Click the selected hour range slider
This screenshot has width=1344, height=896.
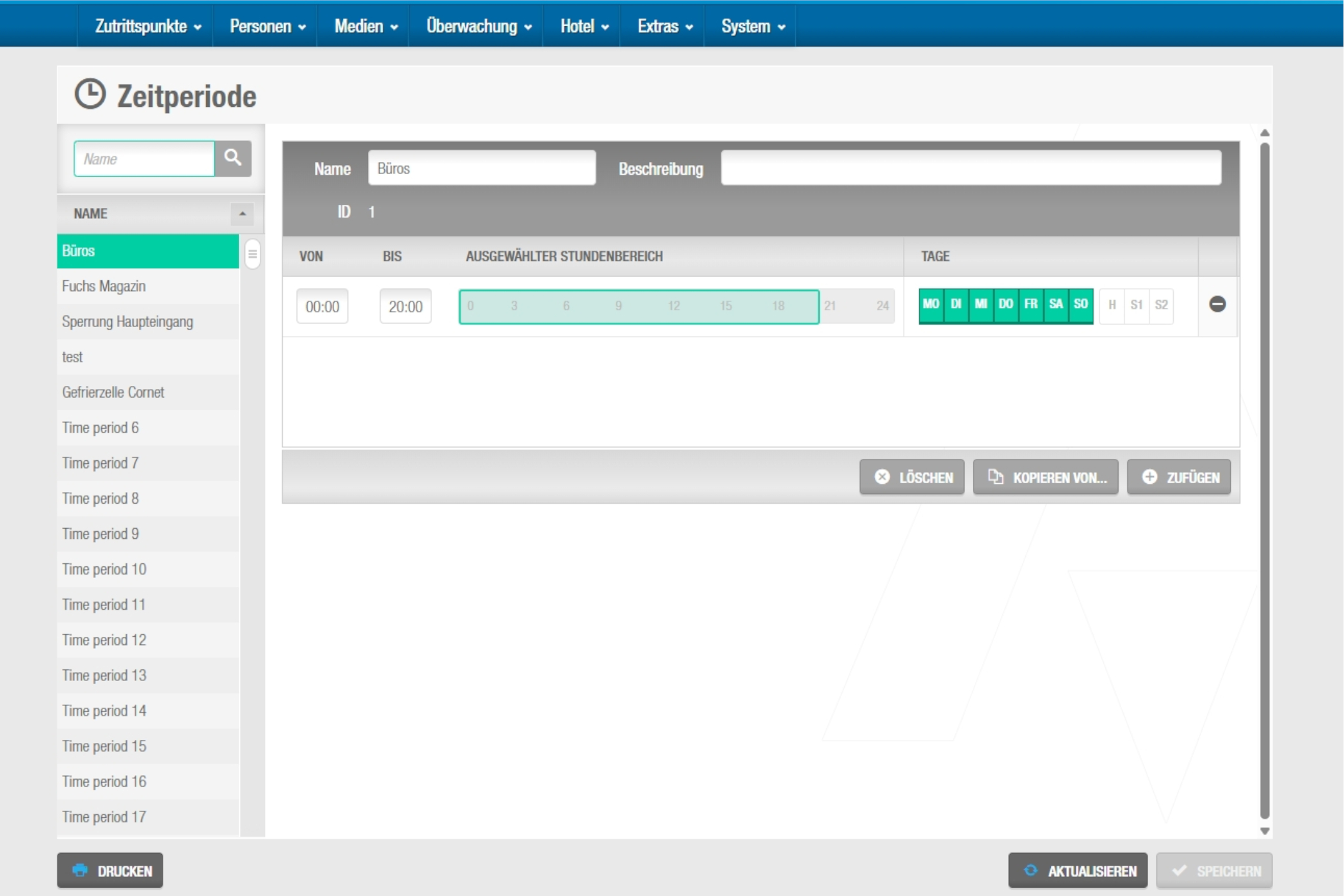click(x=639, y=307)
